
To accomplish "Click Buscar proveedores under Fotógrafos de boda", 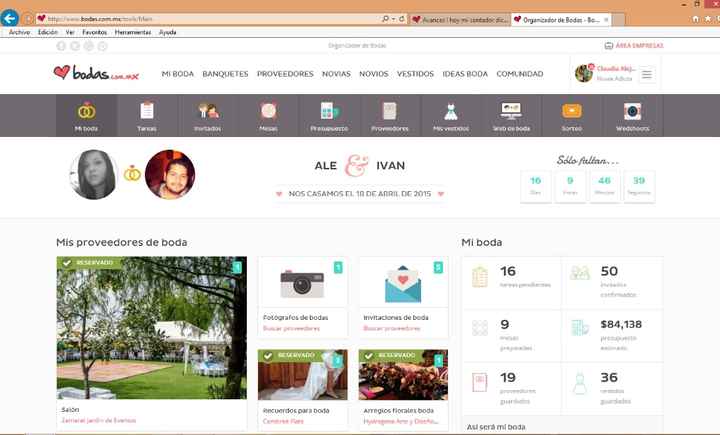I will point(286,328).
